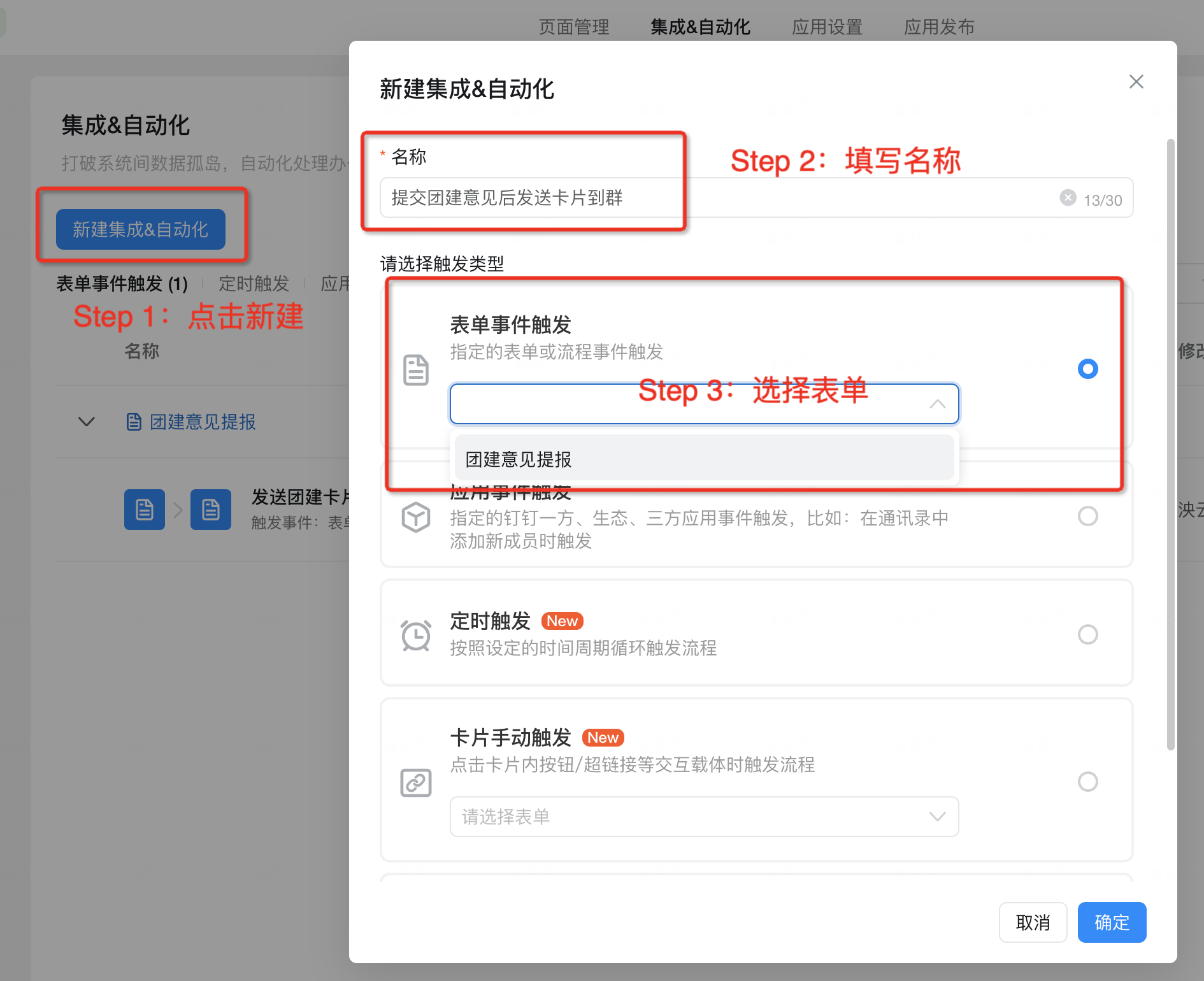Open the 集成&自动化 top tab
Screen dimensions: 1204x981
[x=700, y=27]
